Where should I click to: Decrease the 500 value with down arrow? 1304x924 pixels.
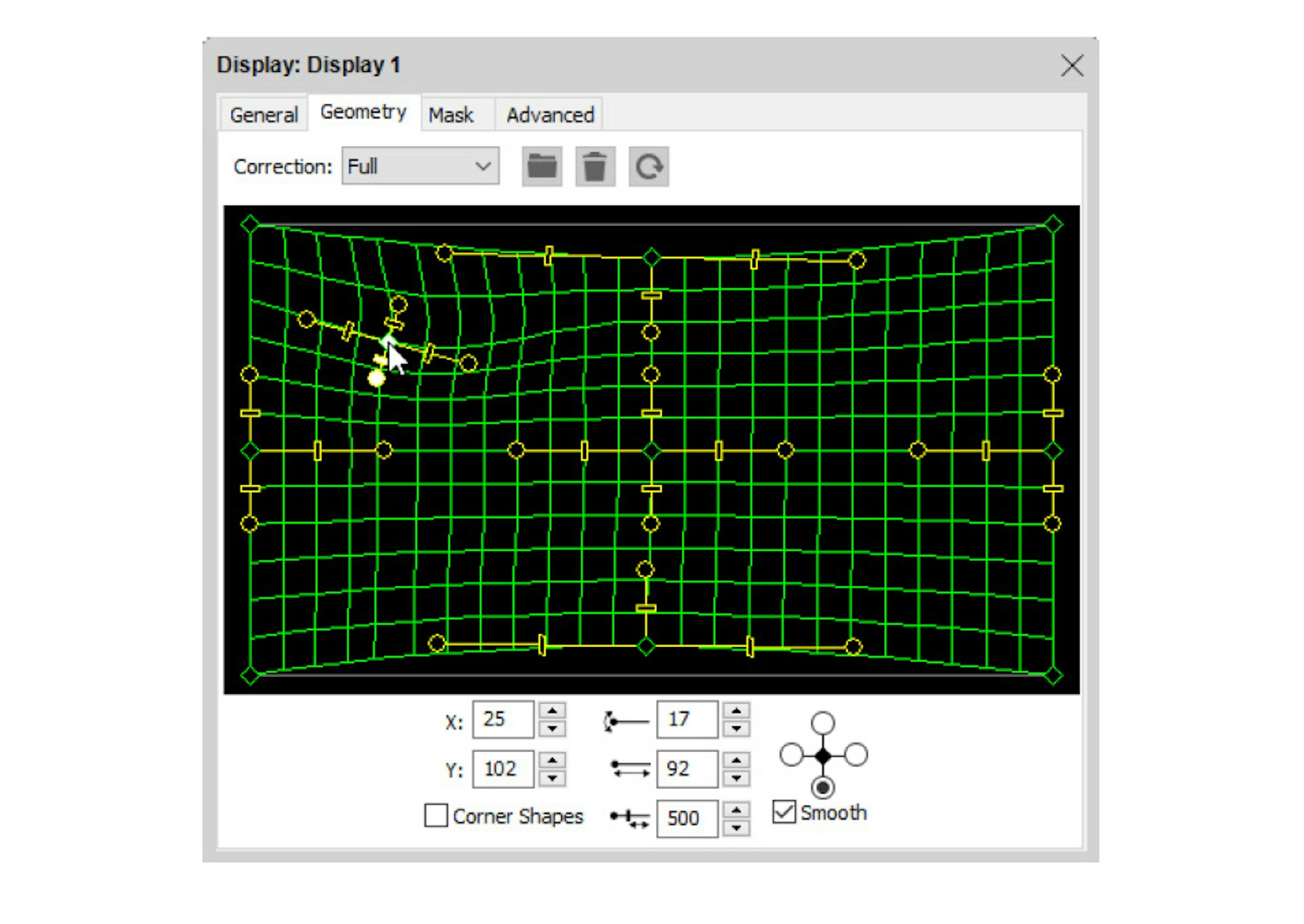click(x=736, y=828)
